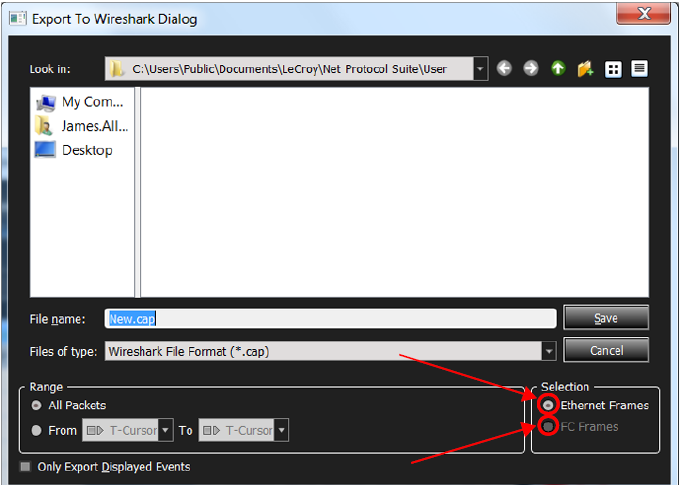The image size is (679, 485).
Task: Switch to List View icon
Action: (613, 69)
